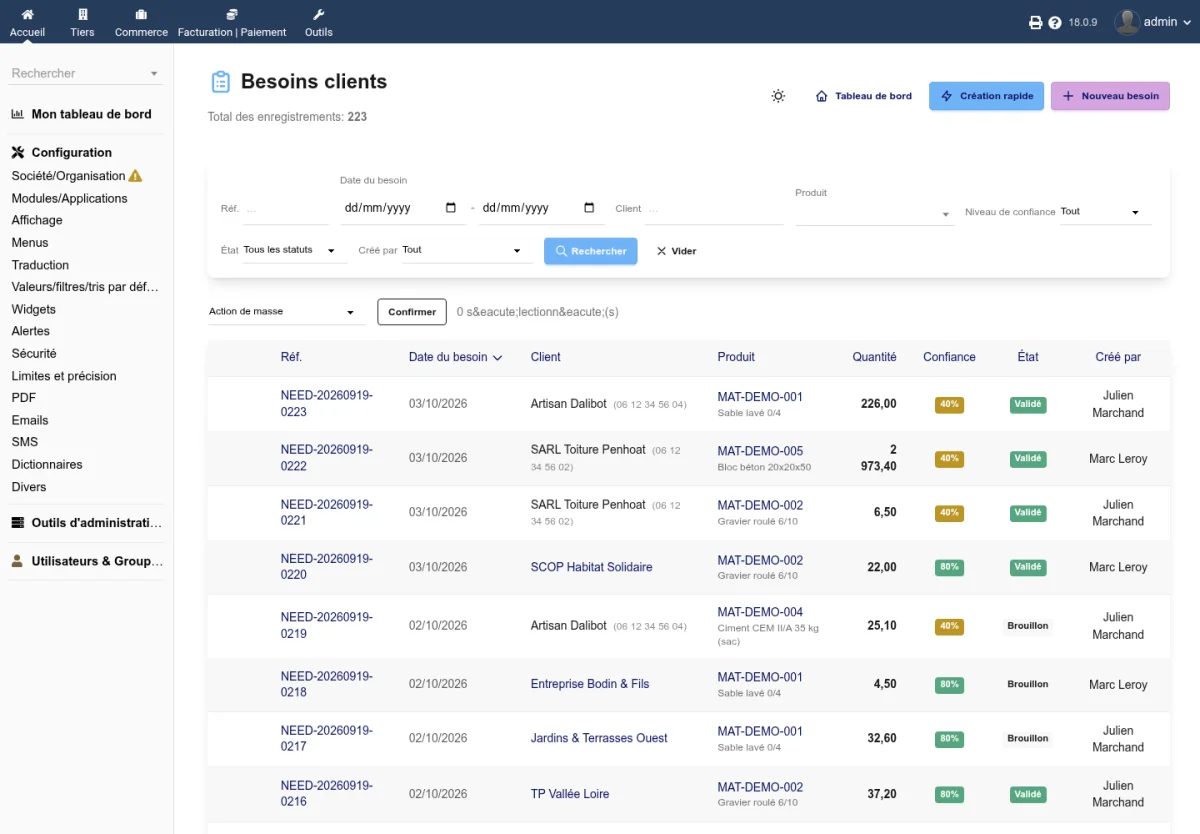
Task: Click the clipboard icon beside Besoins clients
Action: [x=220, y=82]
